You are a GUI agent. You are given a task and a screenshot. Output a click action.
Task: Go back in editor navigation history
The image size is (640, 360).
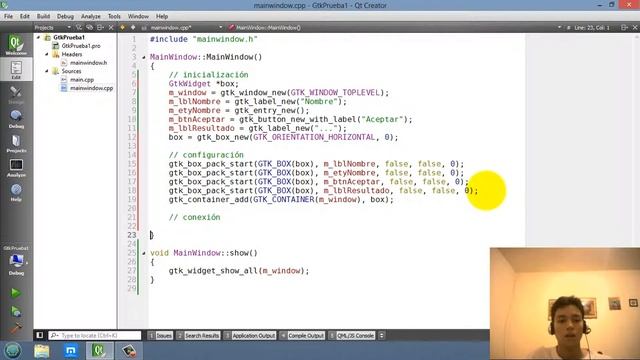coord(122,27)
